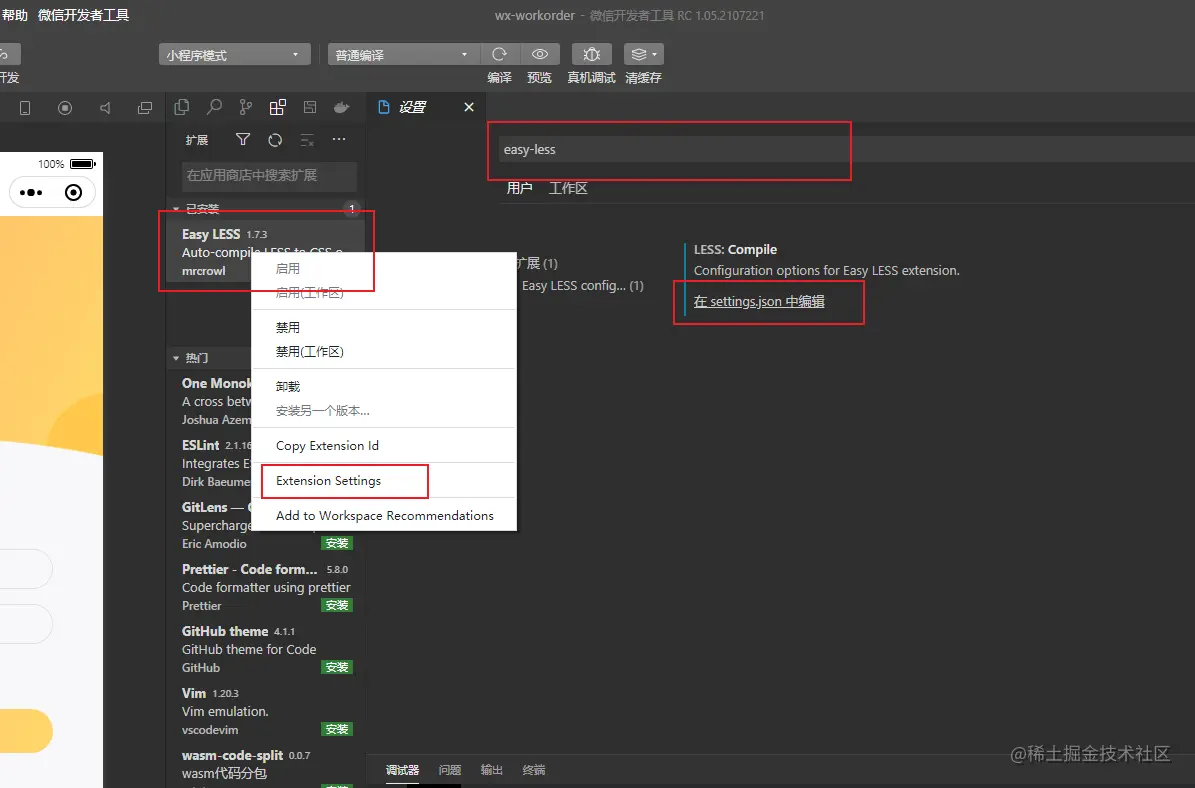Select the Prettier - Code form... extension title
Screen dimensions: 1195x788
(249, 569)
